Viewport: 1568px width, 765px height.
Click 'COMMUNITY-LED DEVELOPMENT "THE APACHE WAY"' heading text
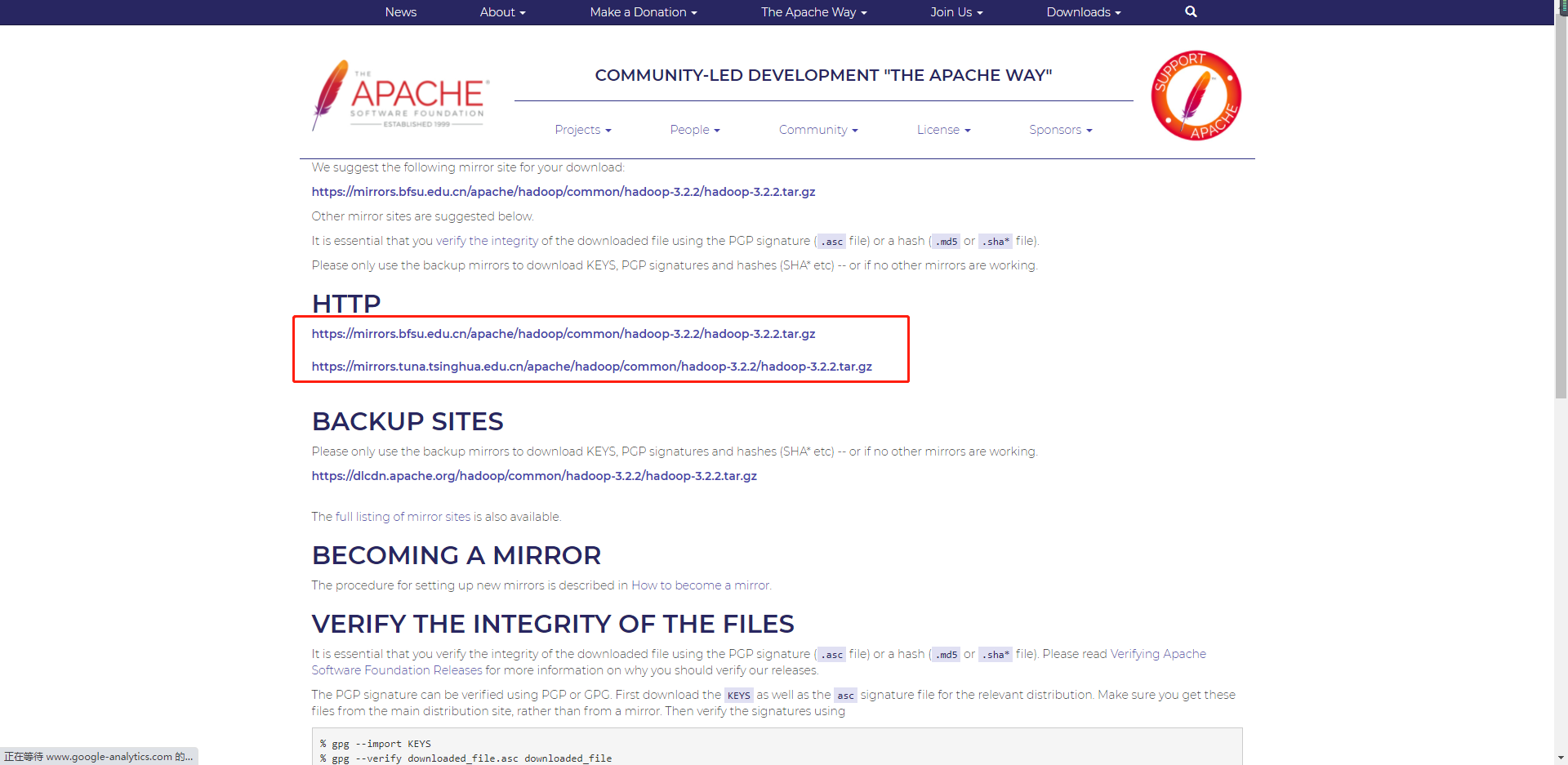(x=823, y=75)
